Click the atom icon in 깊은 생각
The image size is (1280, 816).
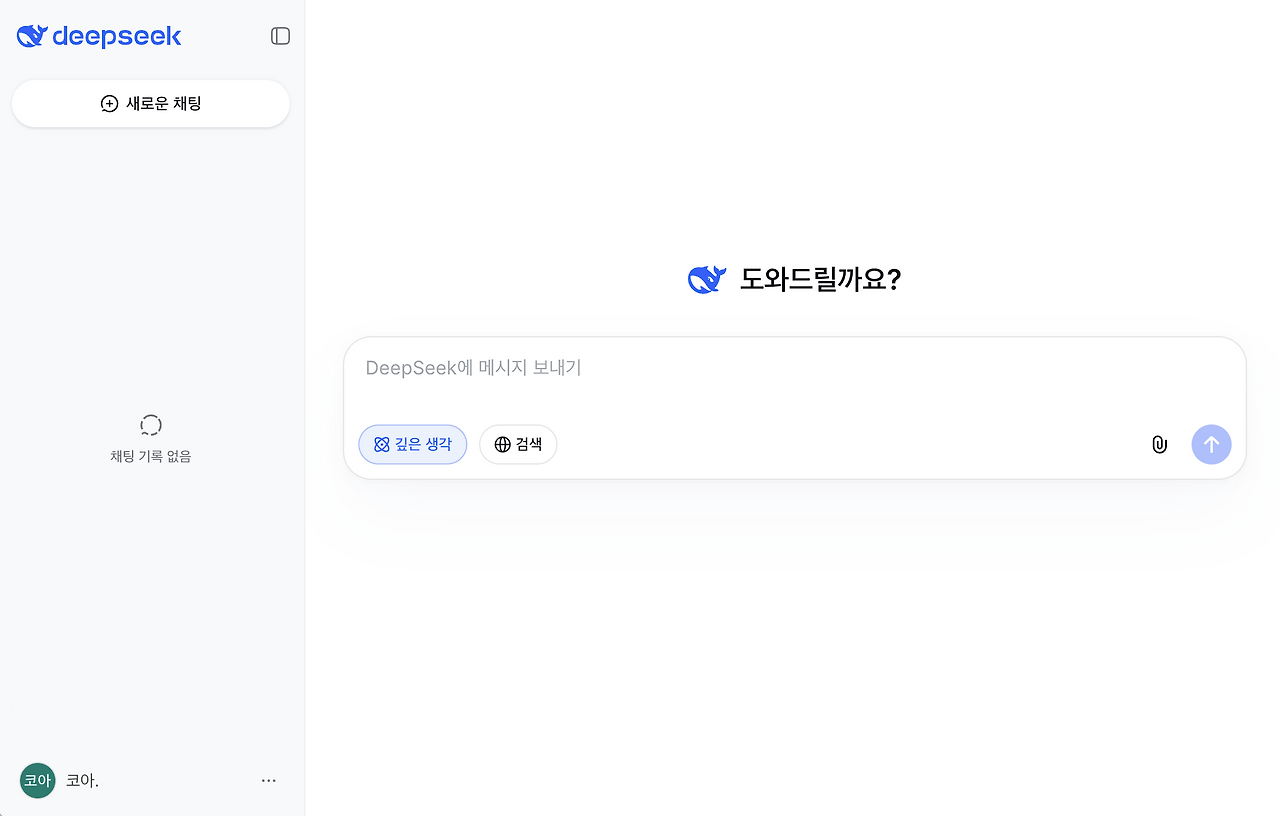tap(381, 445)
